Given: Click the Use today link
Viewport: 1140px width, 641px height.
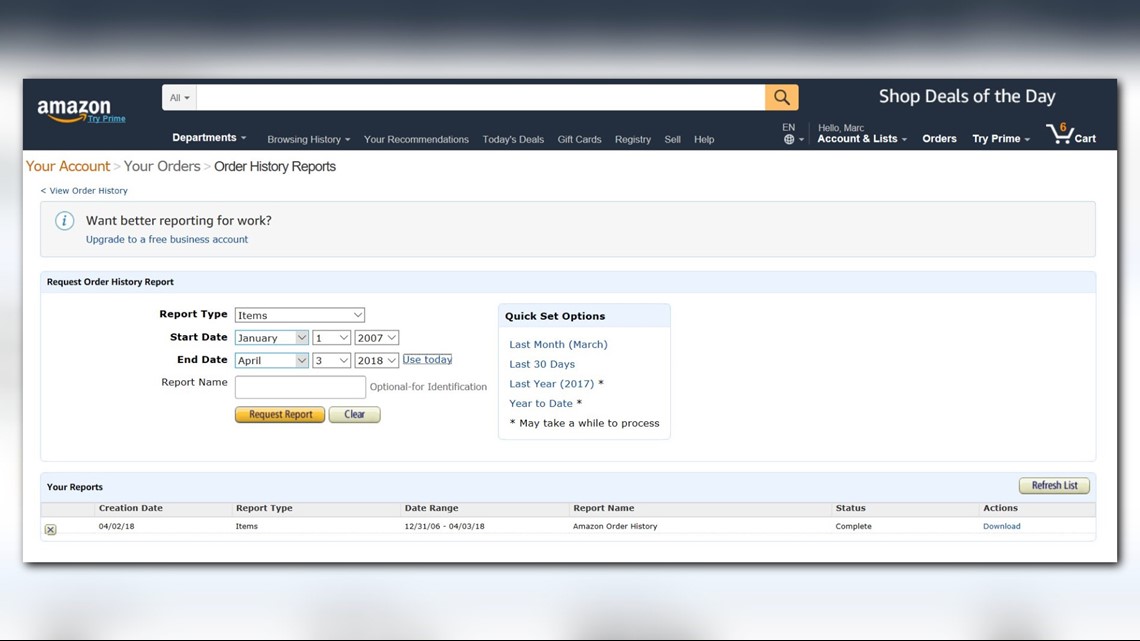Looking at the screenshot, I should tap(427, 359).
